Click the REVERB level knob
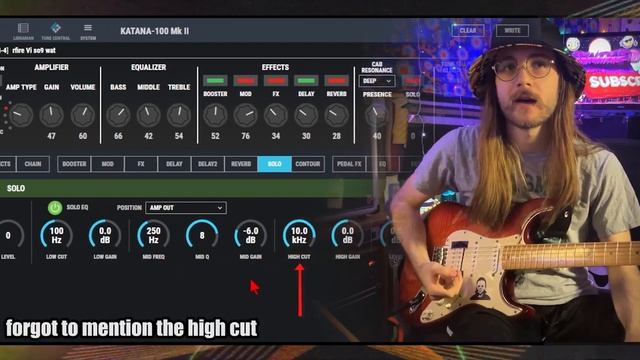 336,115
